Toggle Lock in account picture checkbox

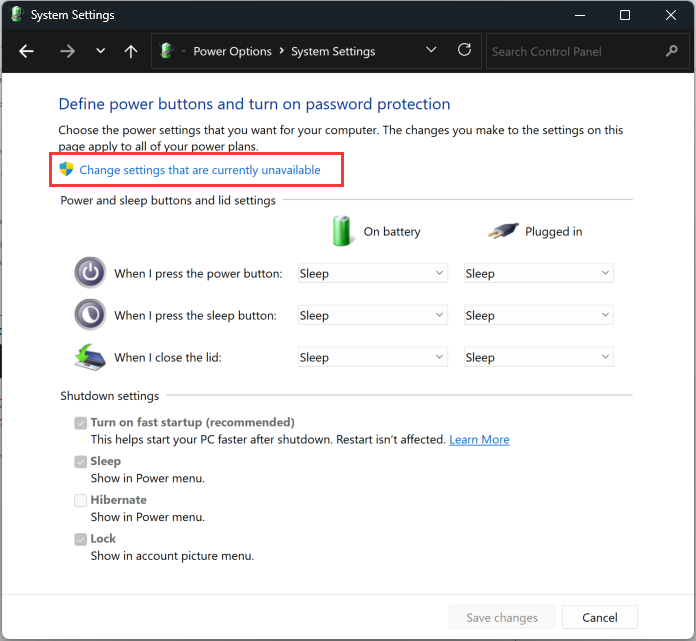pos(80,539)
